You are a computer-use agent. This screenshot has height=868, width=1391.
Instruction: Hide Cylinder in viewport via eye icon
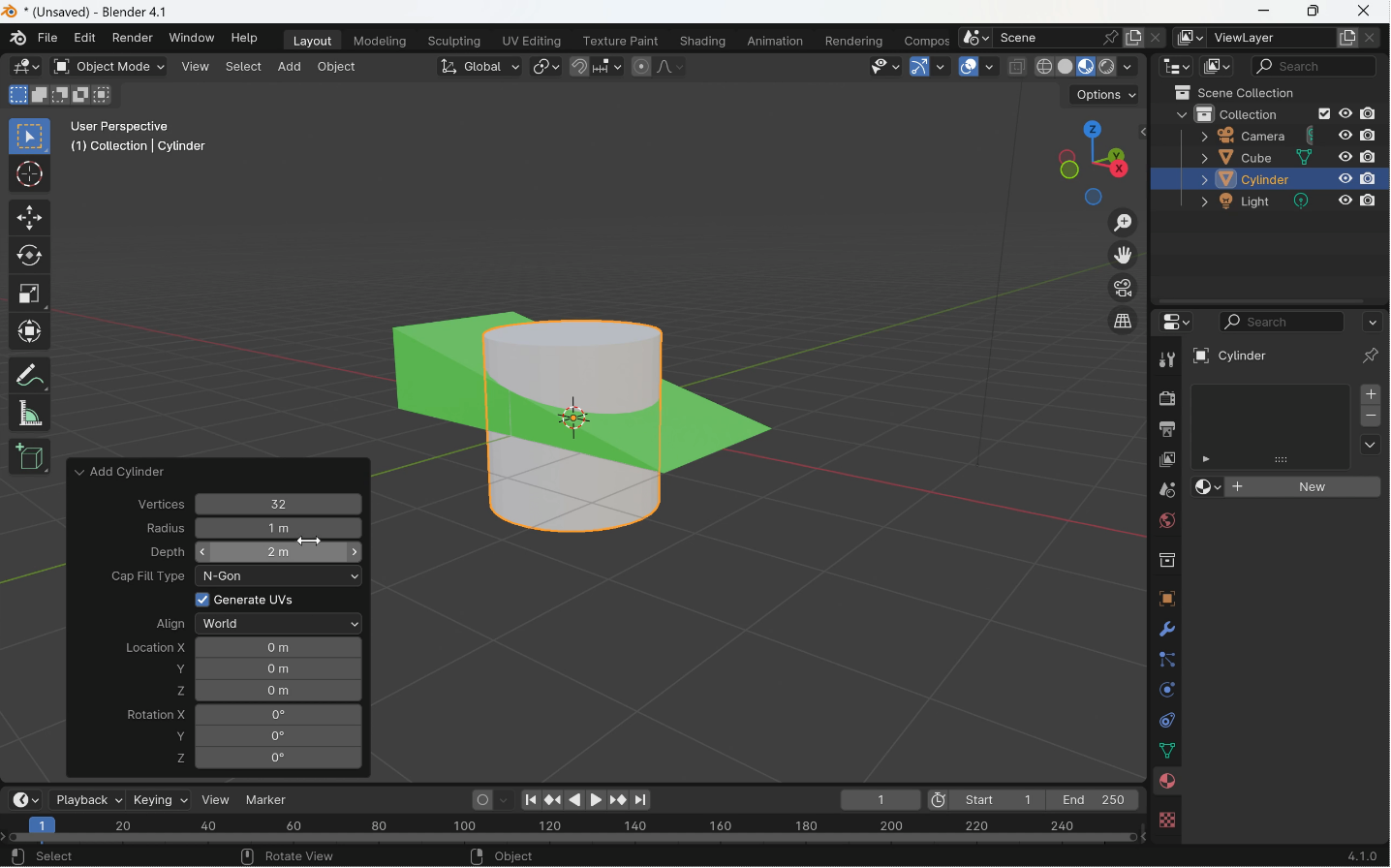pyautogui.click(x=1345, y=179)
